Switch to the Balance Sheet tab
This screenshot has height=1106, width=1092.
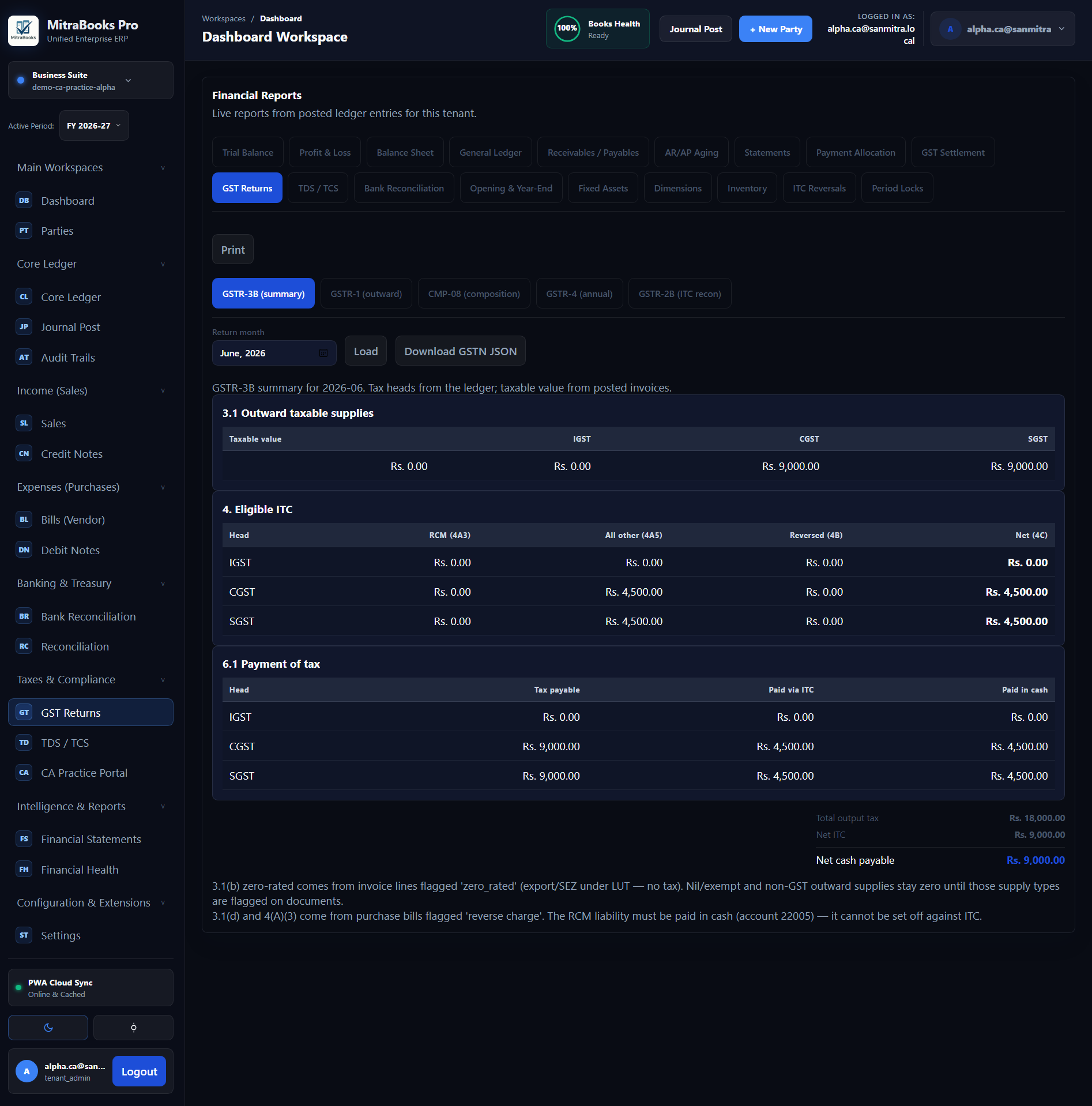[405, 152]
